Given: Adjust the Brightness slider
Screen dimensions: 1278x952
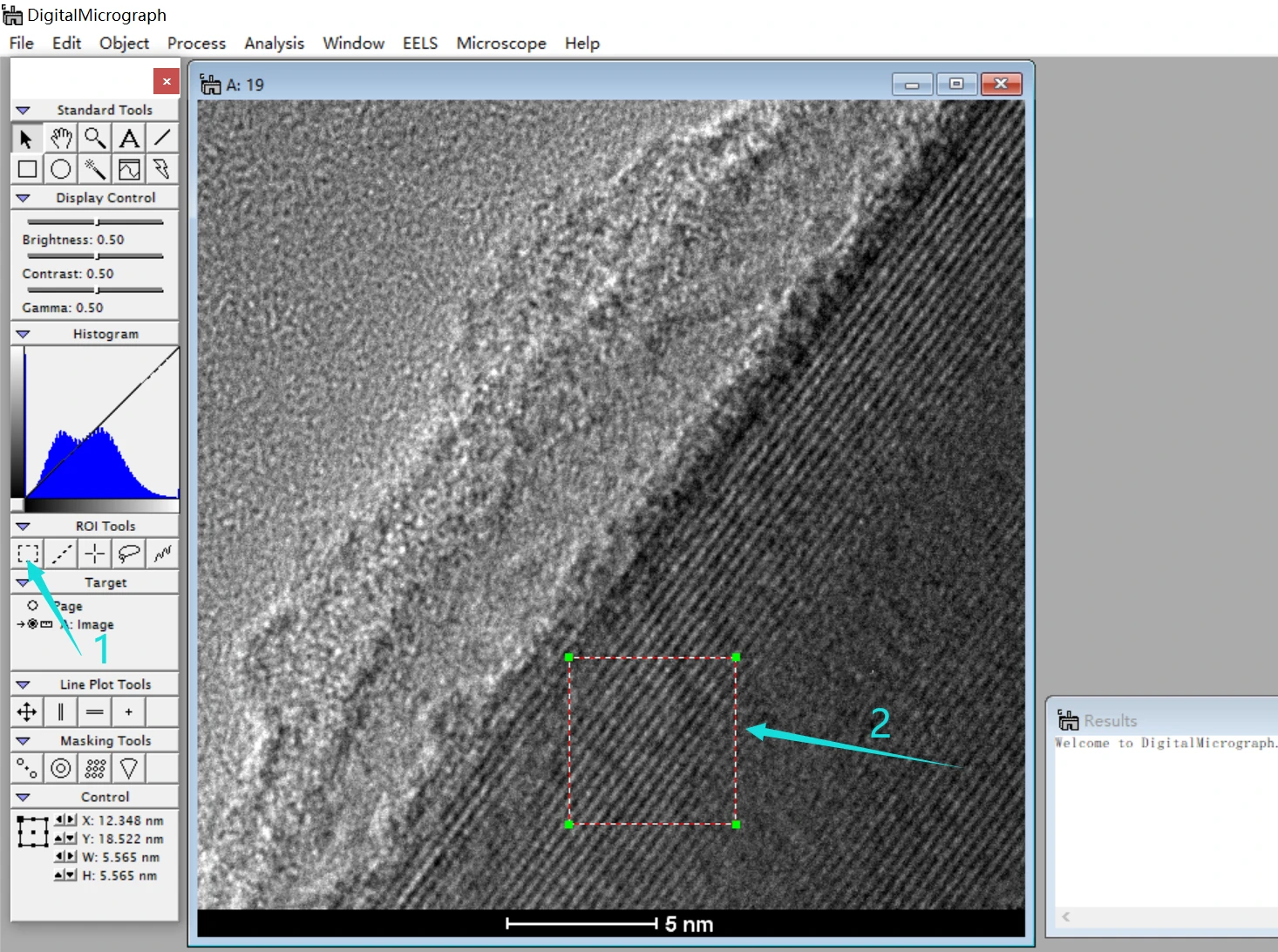Looking at the screenshot, I should click(x=95, y=222).
